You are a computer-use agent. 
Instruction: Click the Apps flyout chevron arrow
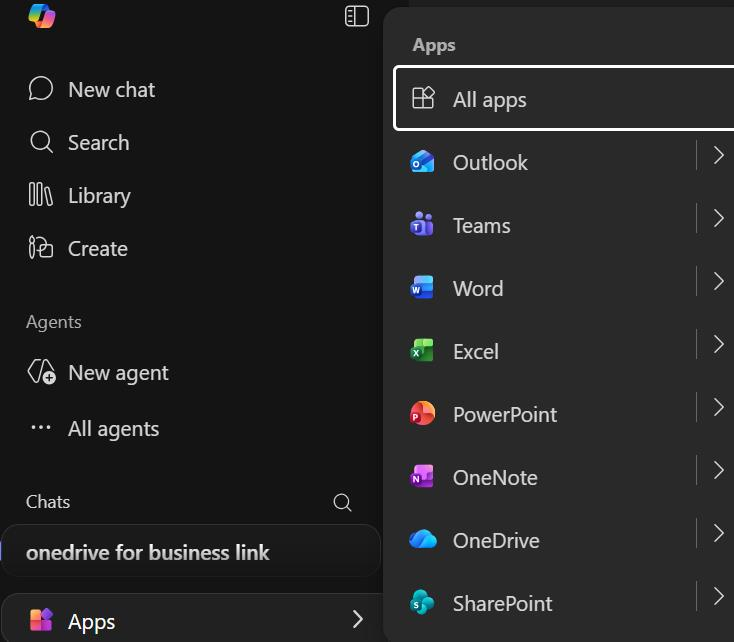point(358,619)
